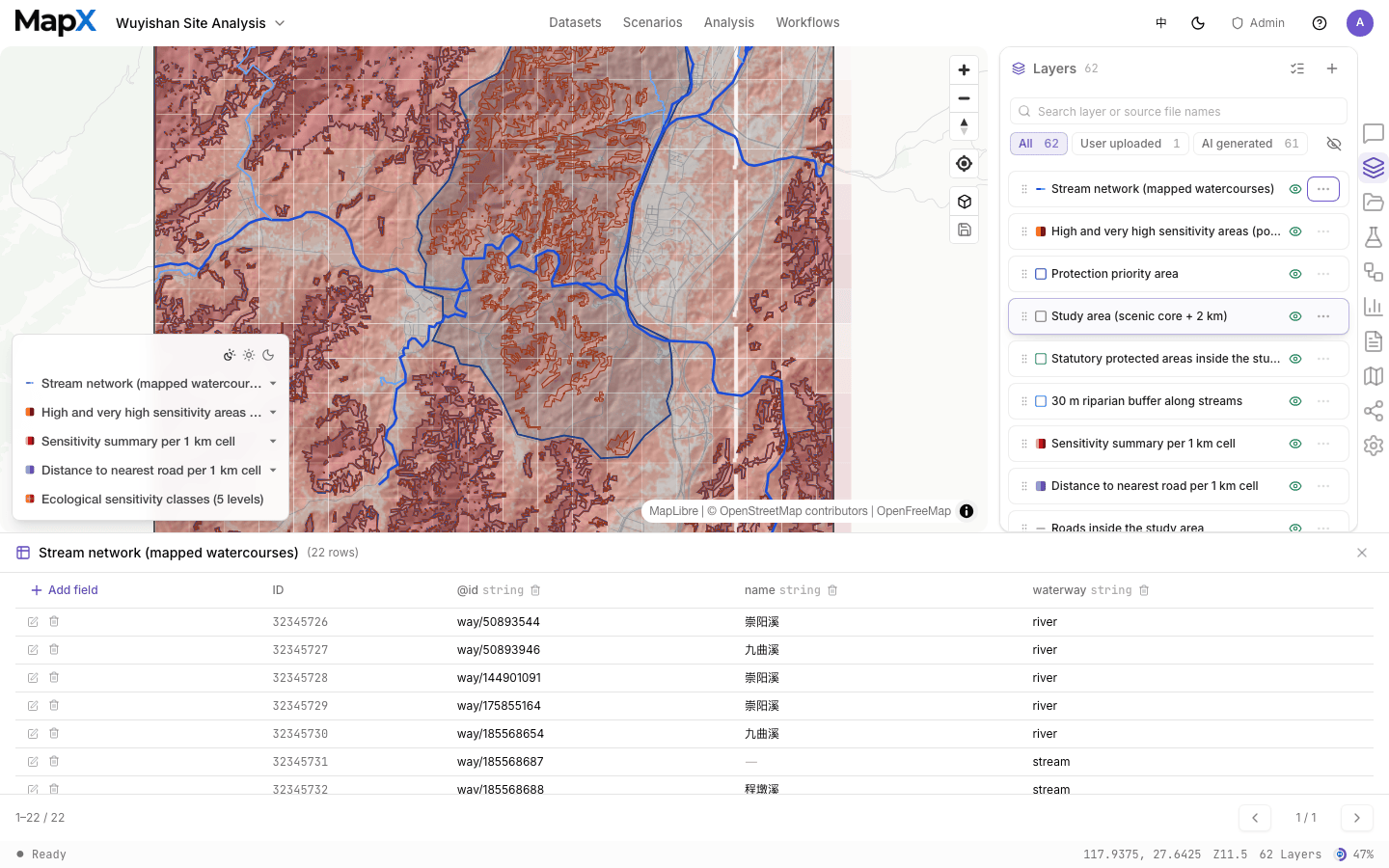Click the Study area layer color swatch
This screenshot has width=1389, height=868.
point(1041,316)
